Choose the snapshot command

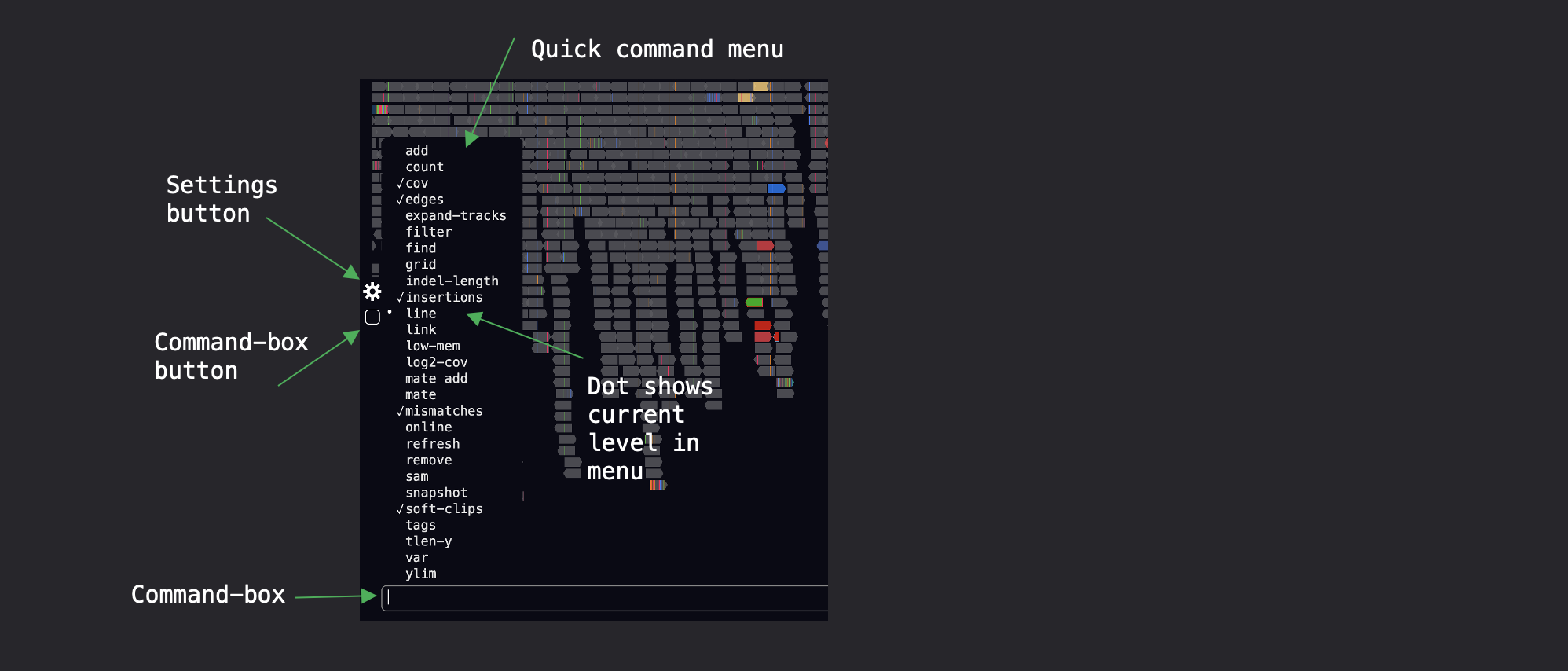[x=436, y=493]
